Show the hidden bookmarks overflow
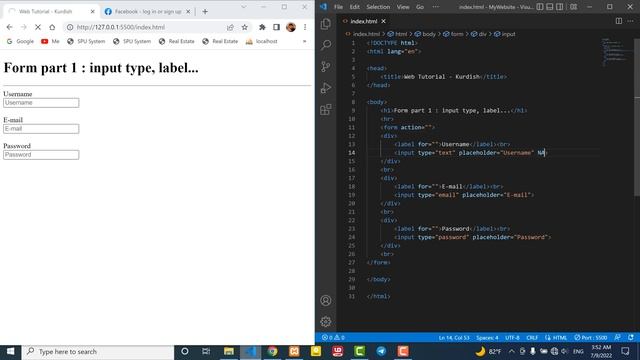640x360 pixels. coord(304,41)
